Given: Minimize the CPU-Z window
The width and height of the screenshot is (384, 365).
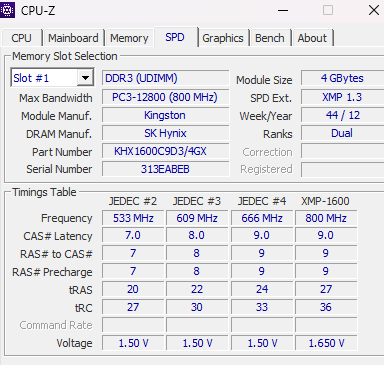Looking at the screenshot, I should tap(283, 10).
